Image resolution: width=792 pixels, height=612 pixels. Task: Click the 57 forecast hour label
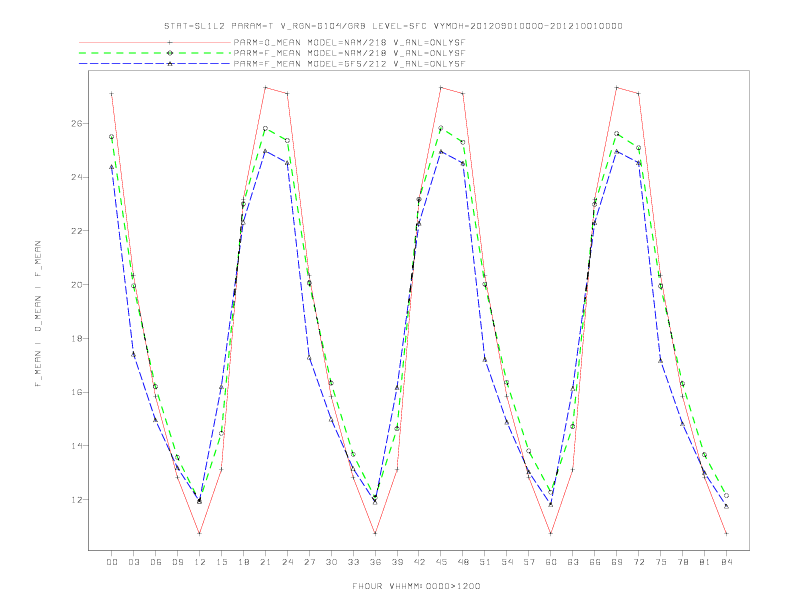529,562
